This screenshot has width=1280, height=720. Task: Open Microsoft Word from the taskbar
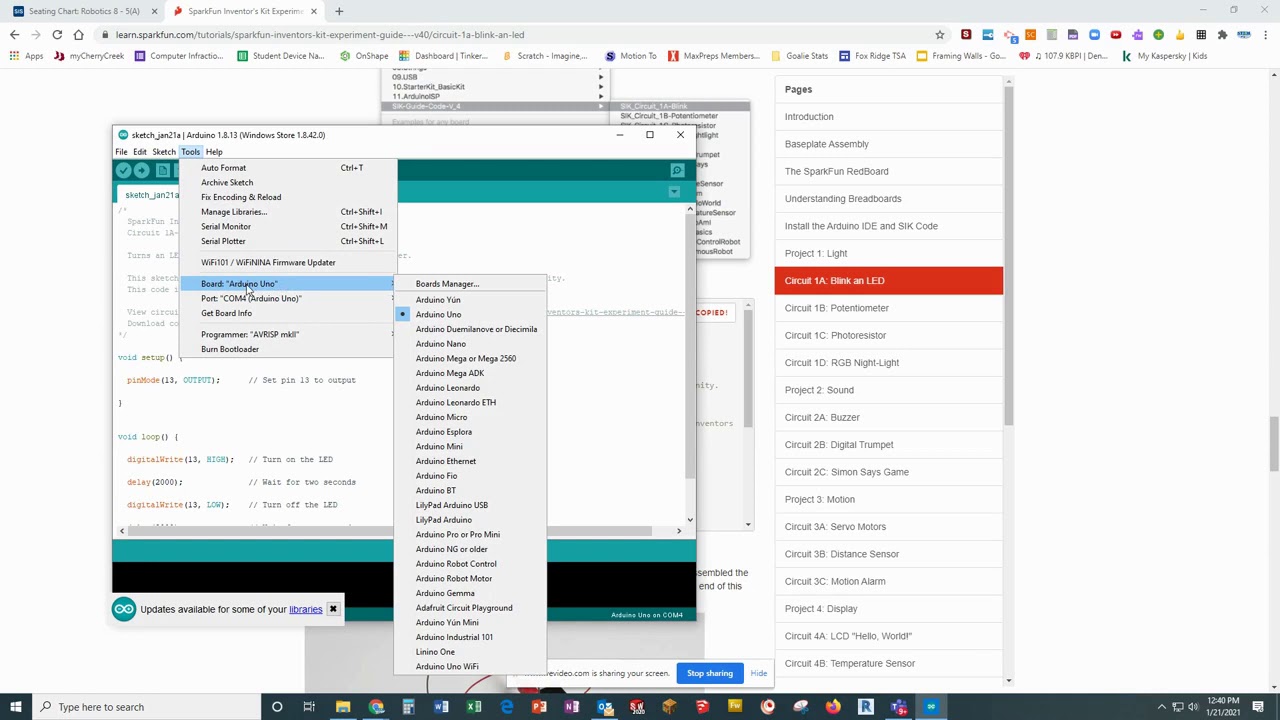(441, 707)
